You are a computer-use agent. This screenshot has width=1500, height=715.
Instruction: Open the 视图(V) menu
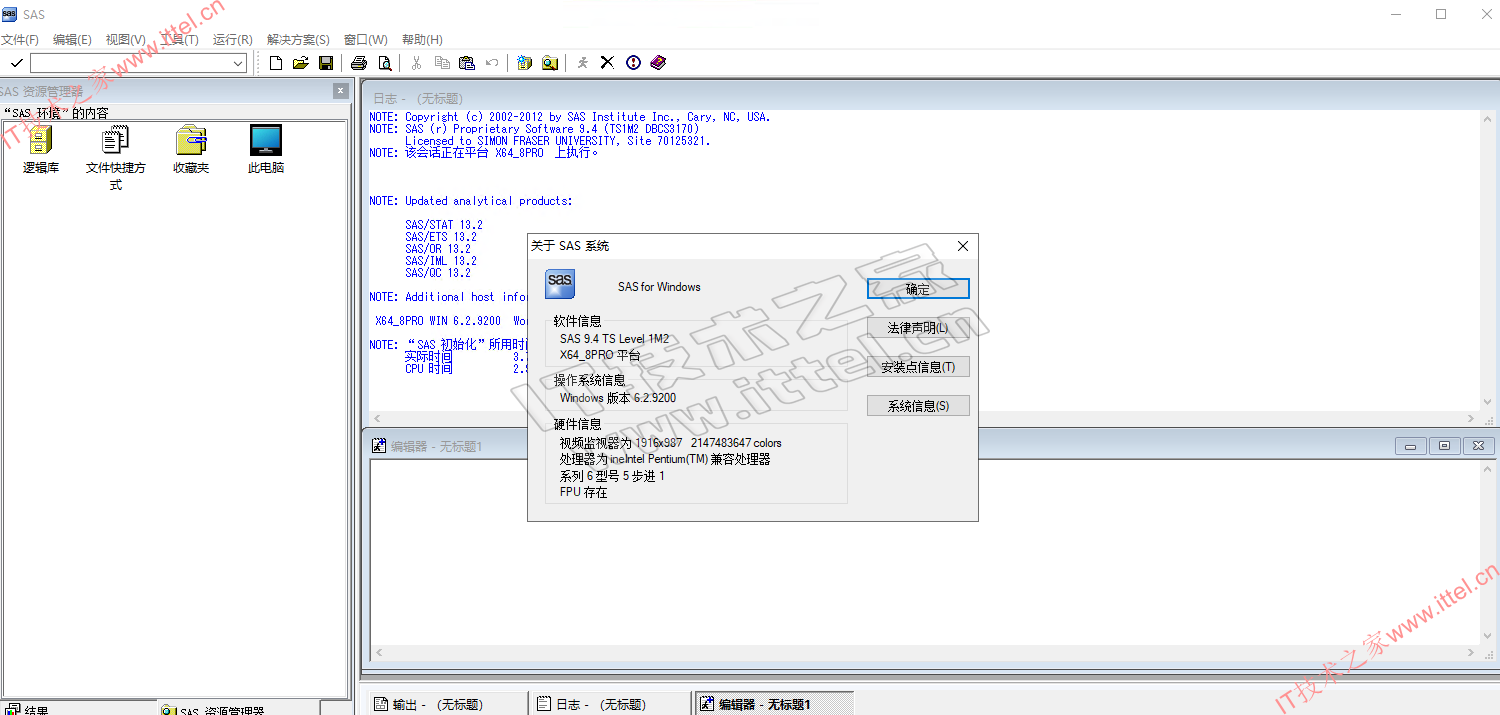(x=126, y=40)
